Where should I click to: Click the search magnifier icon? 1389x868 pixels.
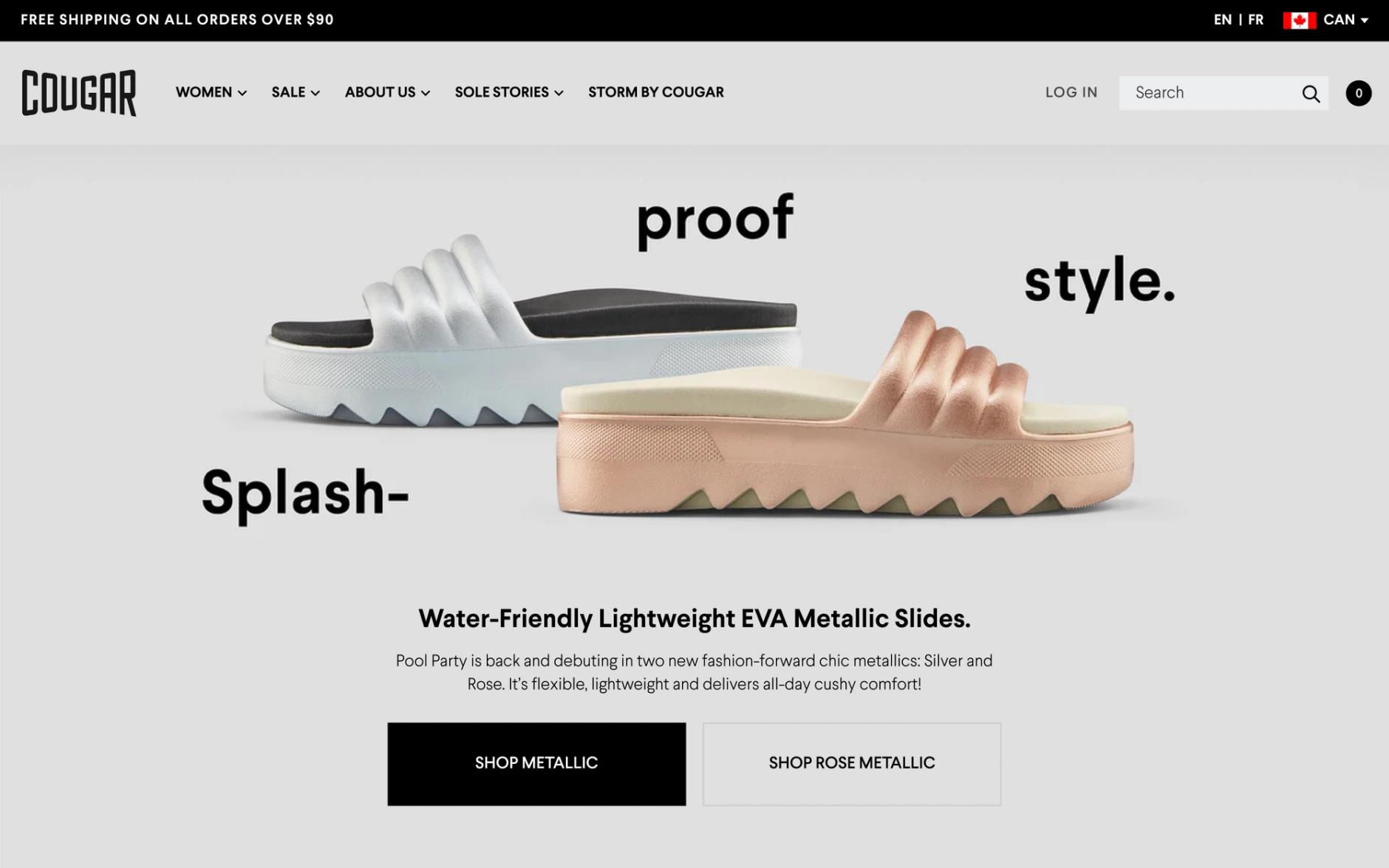tap(1311, 94)
